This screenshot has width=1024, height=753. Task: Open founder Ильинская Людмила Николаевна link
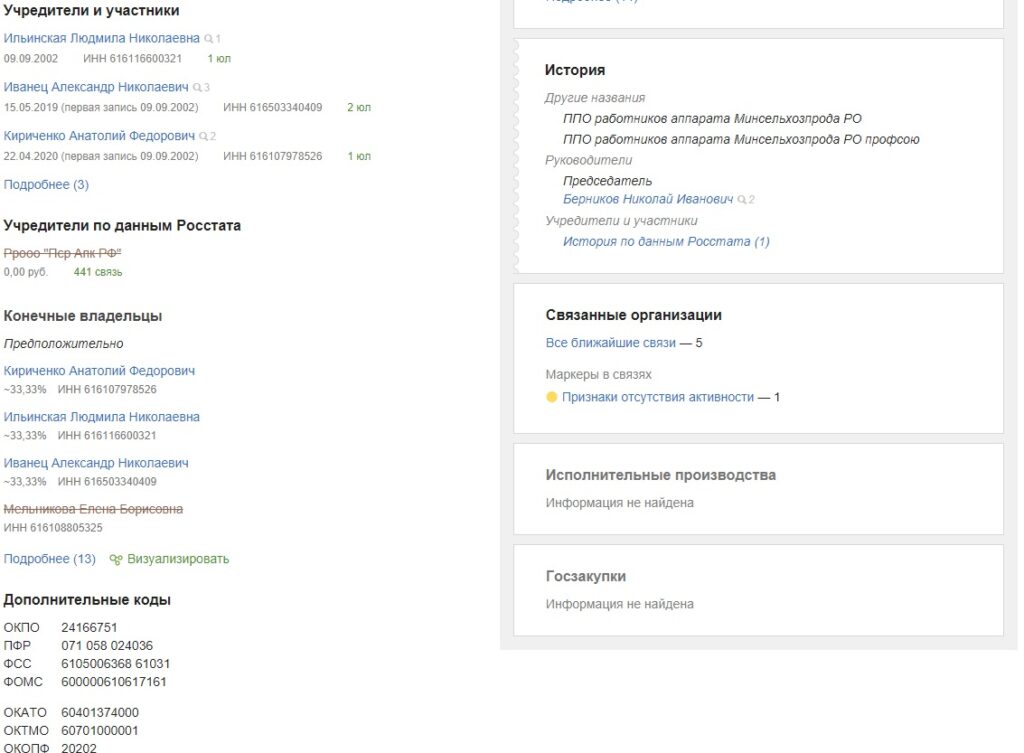pos(101,39)
